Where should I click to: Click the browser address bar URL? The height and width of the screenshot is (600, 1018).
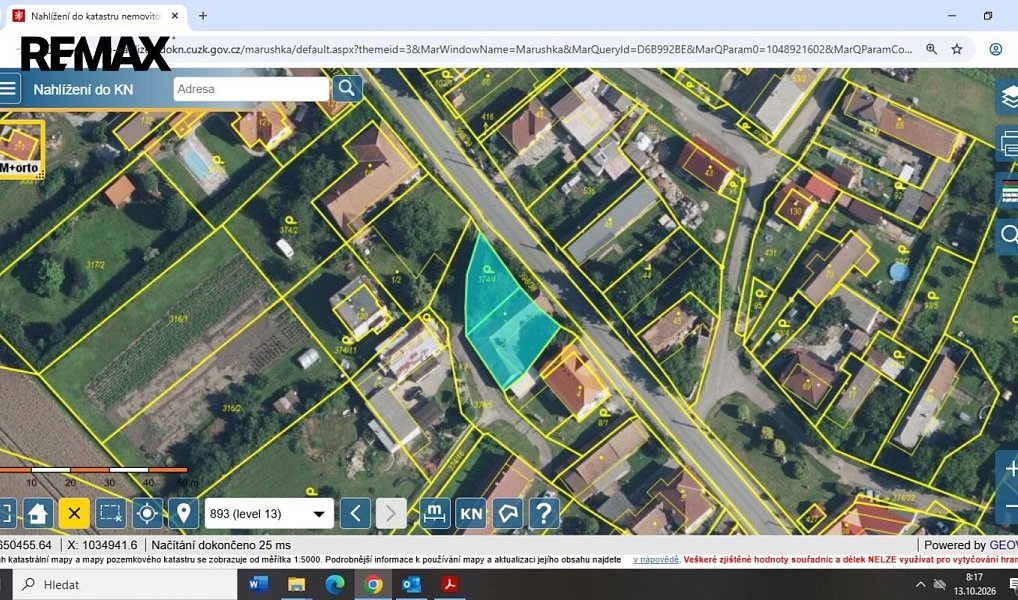pos(539,49)
